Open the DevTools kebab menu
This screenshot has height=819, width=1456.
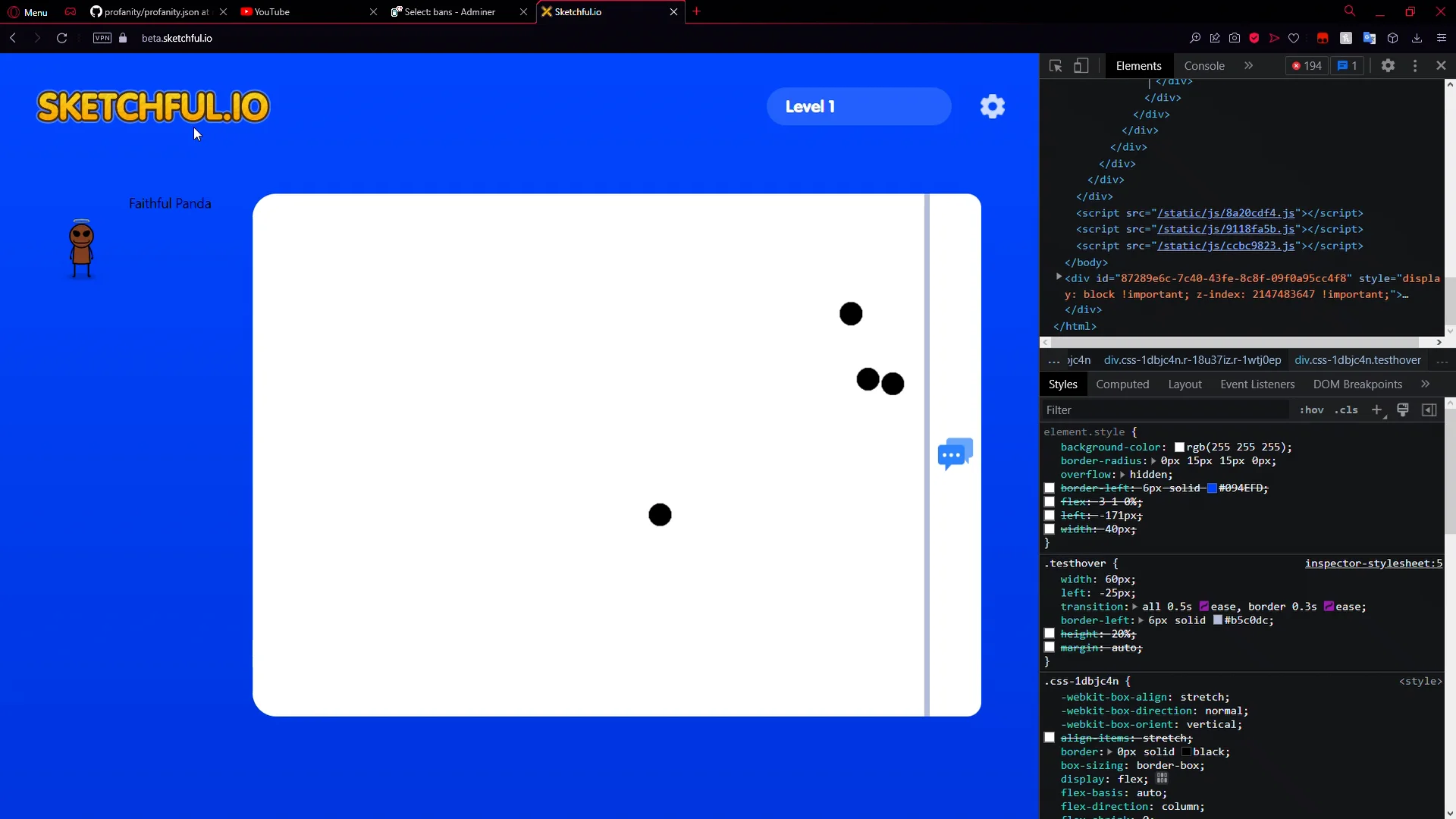1414,66
